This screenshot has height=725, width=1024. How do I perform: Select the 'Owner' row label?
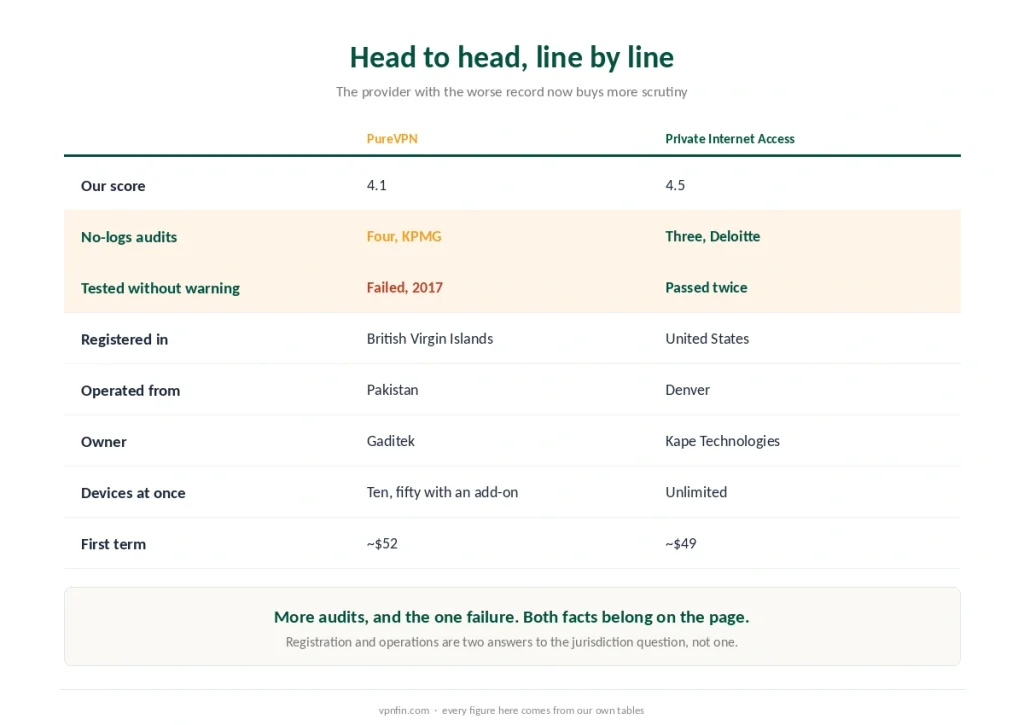tap(103, 442)
